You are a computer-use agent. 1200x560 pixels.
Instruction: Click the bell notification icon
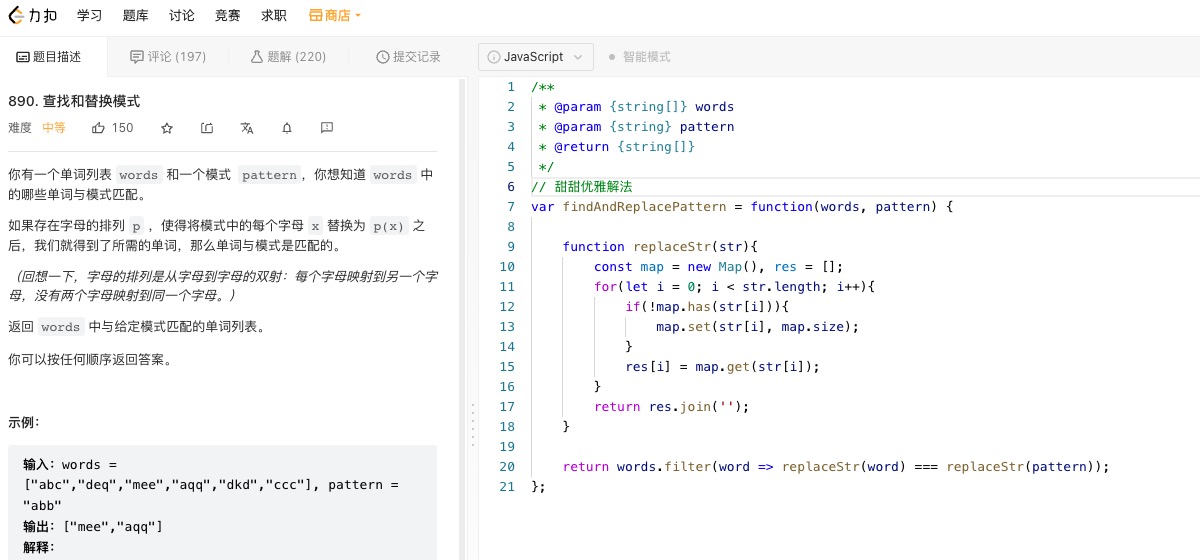tap(287, 128)
